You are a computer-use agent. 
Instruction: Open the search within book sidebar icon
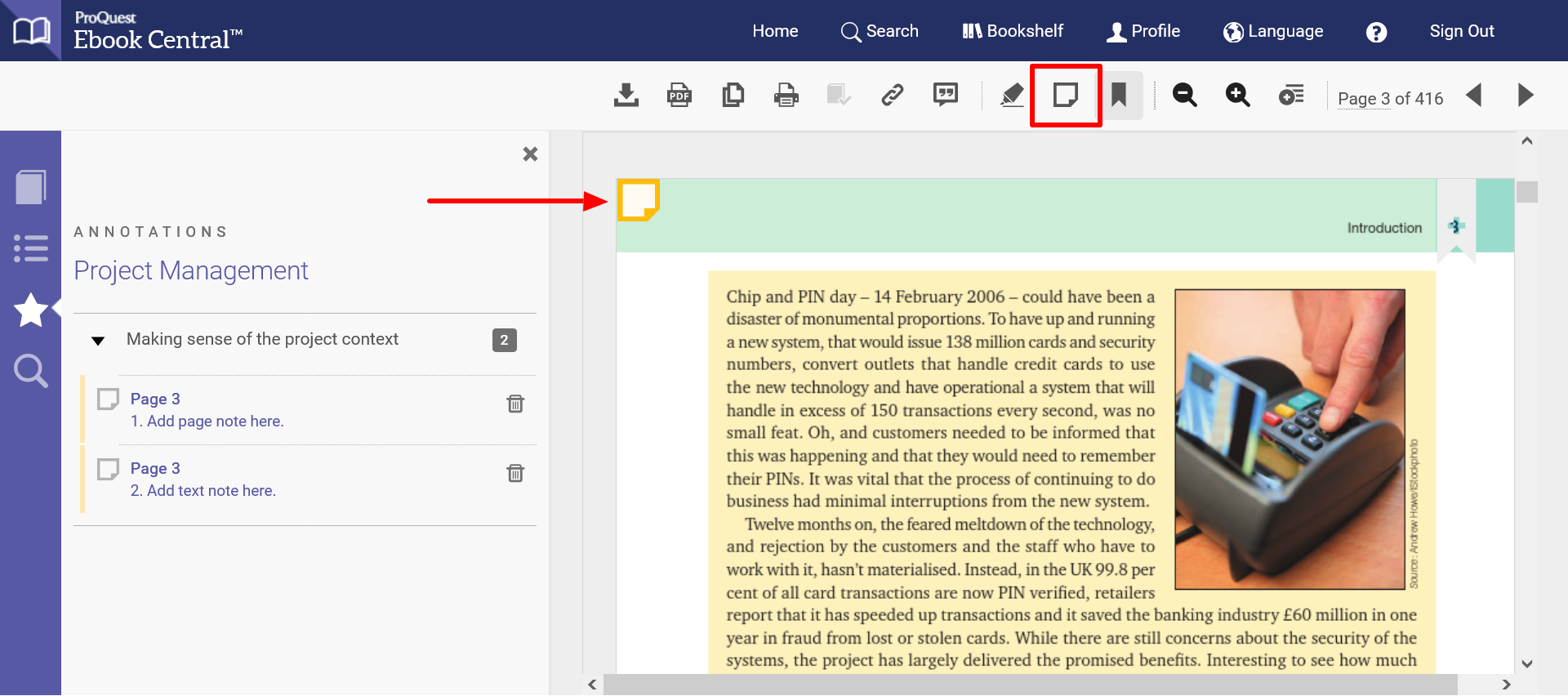(x=31, y=371)
